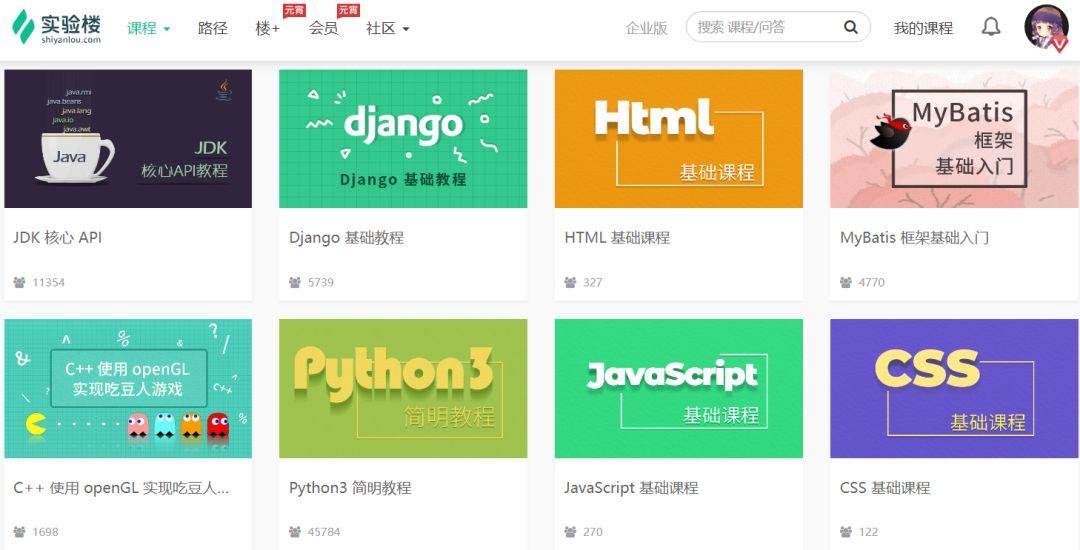Go to 路径 in navigation
The image size is (1080, 550).
(212, 28)
